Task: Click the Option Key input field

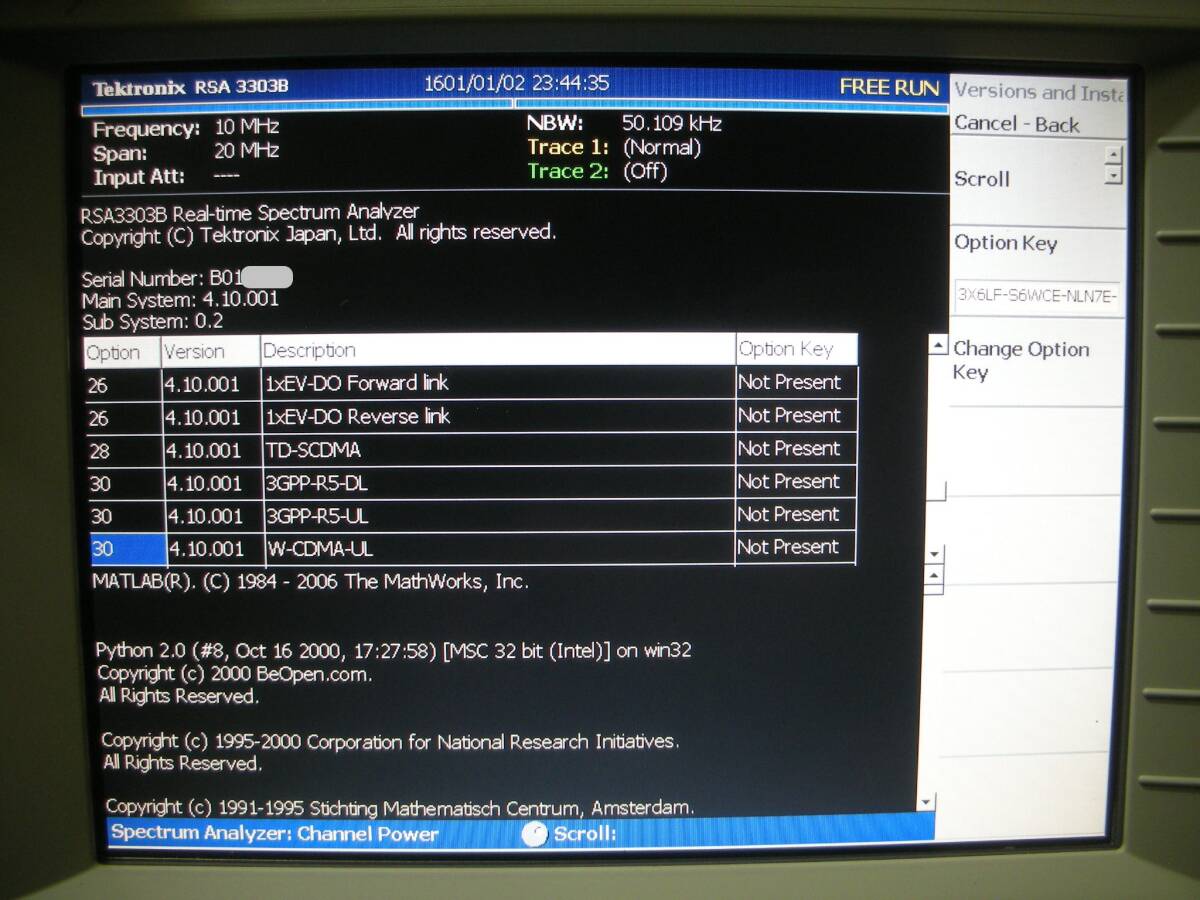Action: click(1038, 296)
